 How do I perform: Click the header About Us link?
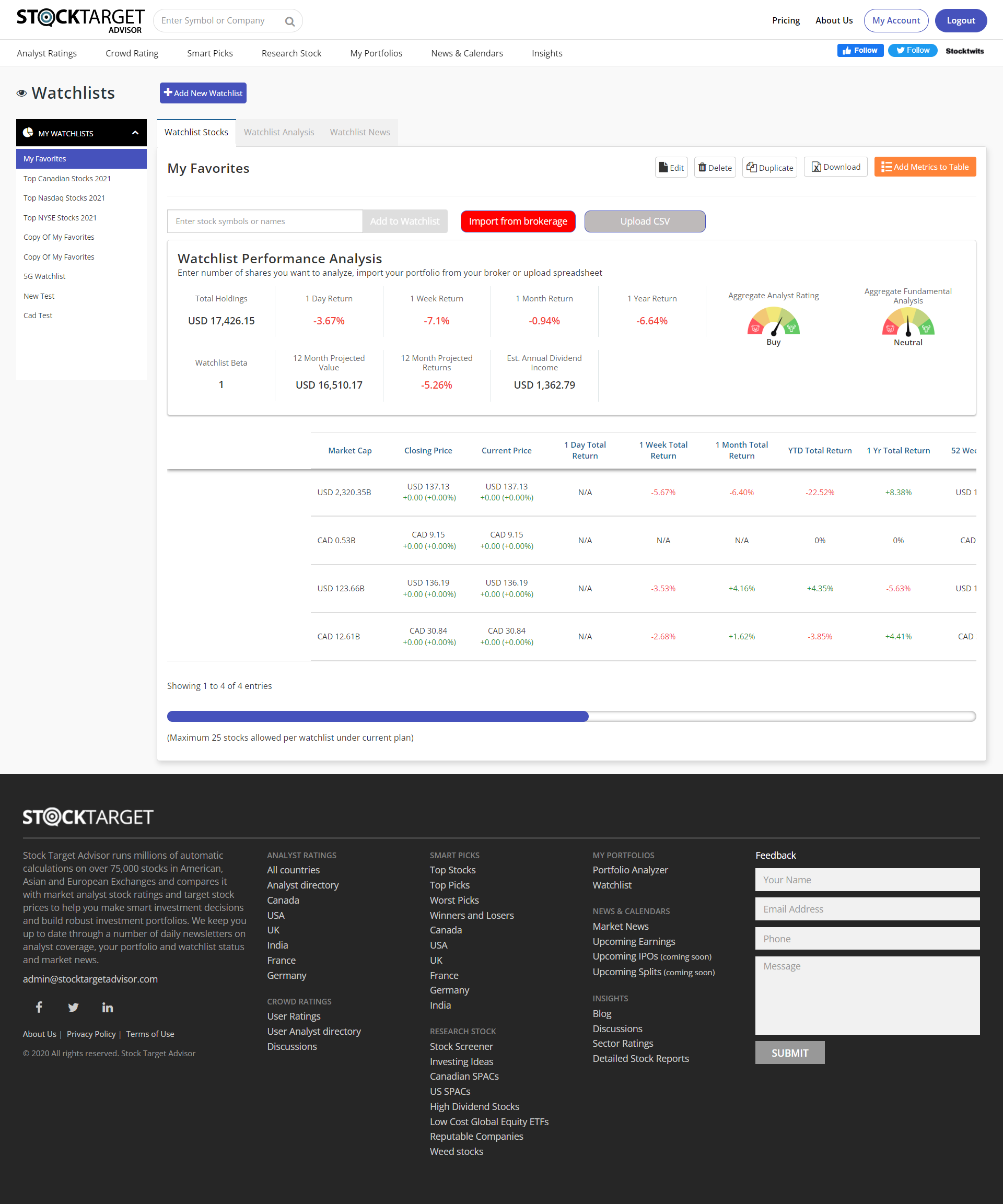pos(834,21)
